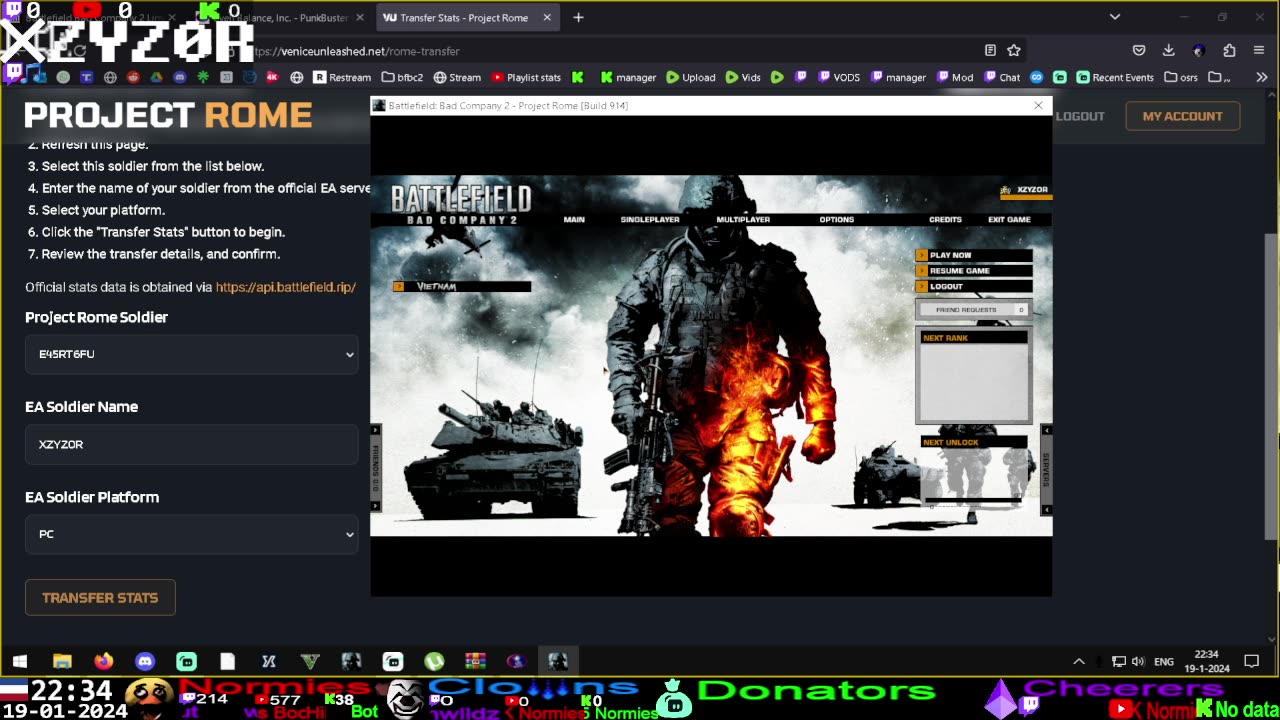
Task: Select SINGLEPLAYER in the game menu
Action: pyautogui.click(x=650, y=219)
